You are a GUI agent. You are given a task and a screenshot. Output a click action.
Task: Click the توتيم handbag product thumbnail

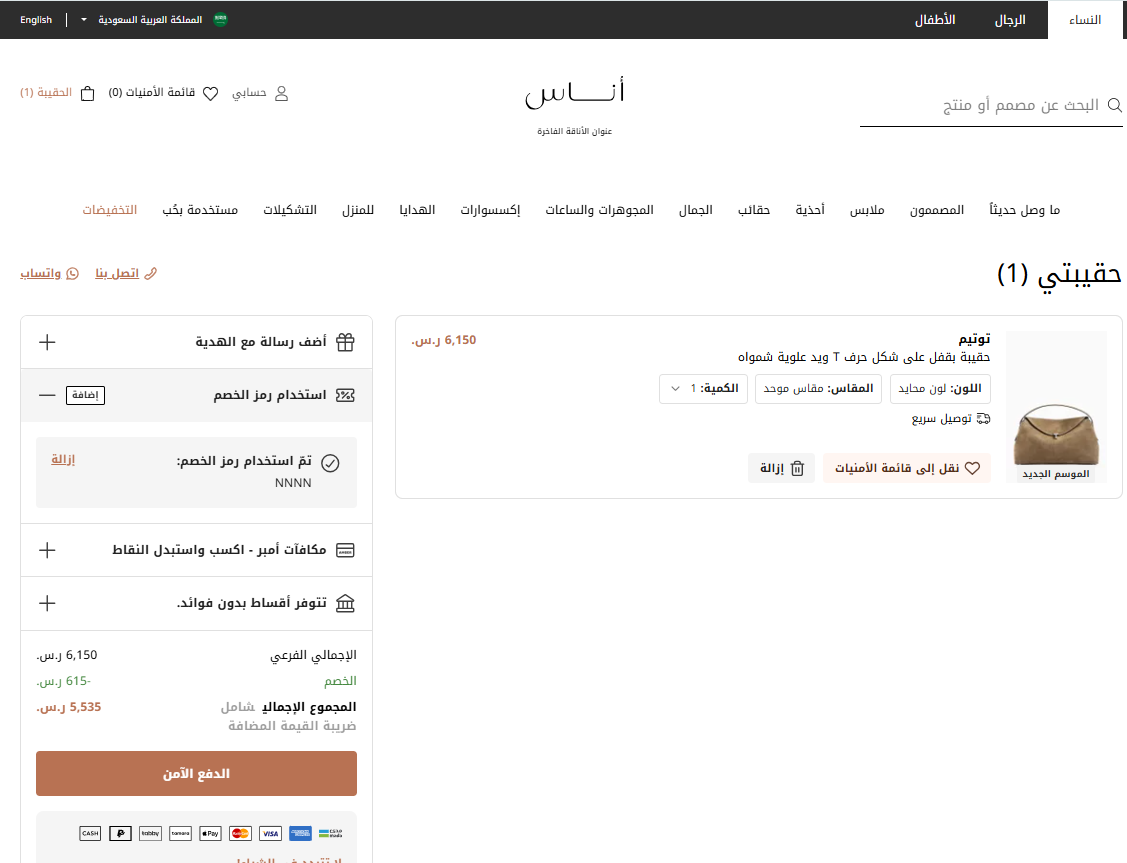1056,403
